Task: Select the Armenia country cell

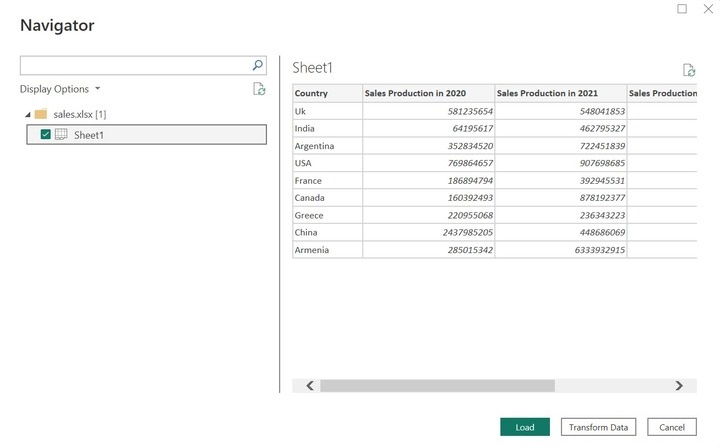Action: point(327,250)
